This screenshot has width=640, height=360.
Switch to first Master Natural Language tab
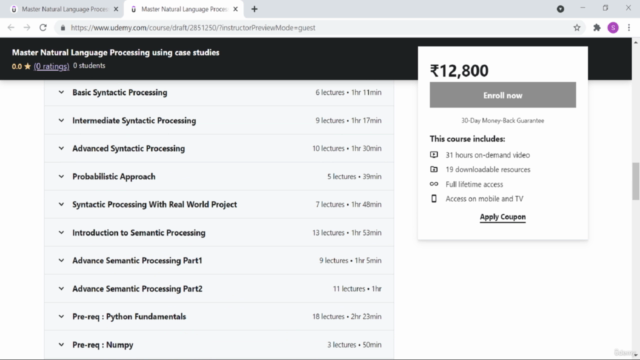pos(63,9)
